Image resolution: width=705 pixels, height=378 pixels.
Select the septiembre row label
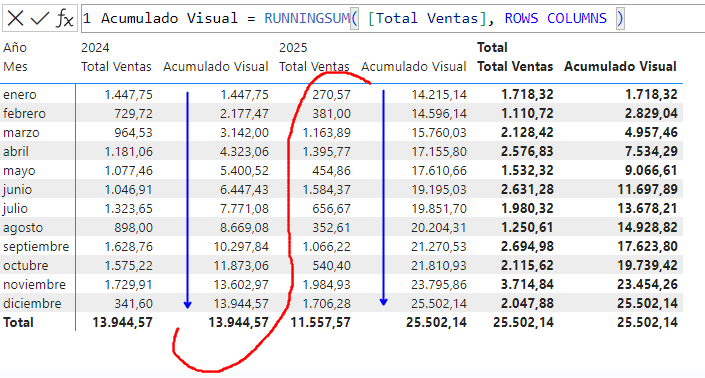coord(36,247)
